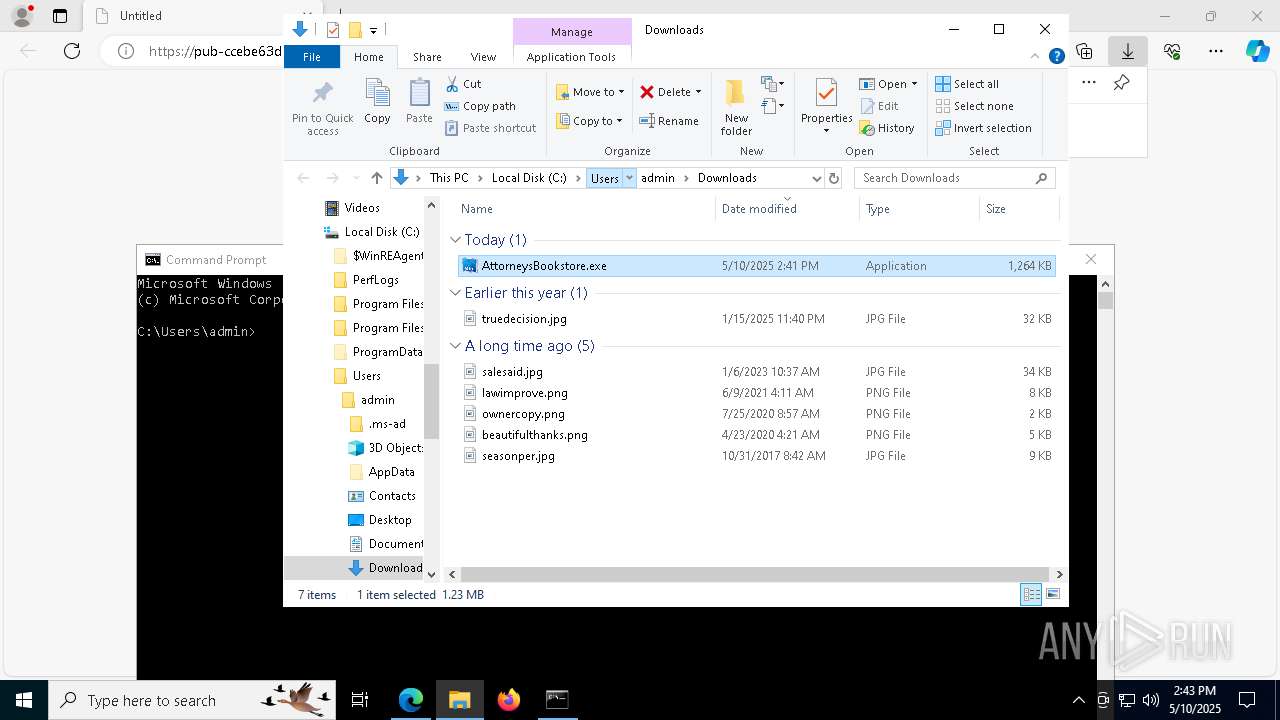Select salesaid.jpg file
This screenshot has width=1280, height=720.
point(757,372)
